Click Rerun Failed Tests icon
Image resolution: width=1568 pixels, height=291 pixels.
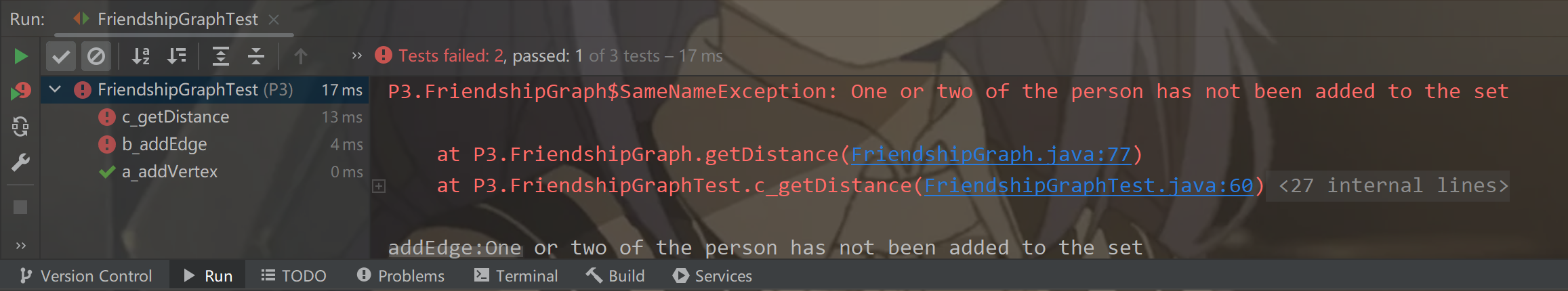tap(21, 91)
